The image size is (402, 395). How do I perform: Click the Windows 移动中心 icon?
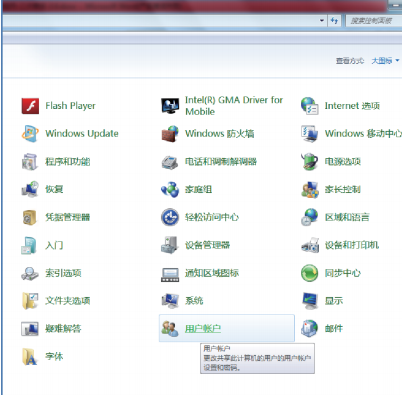click(x=310, y=134)
